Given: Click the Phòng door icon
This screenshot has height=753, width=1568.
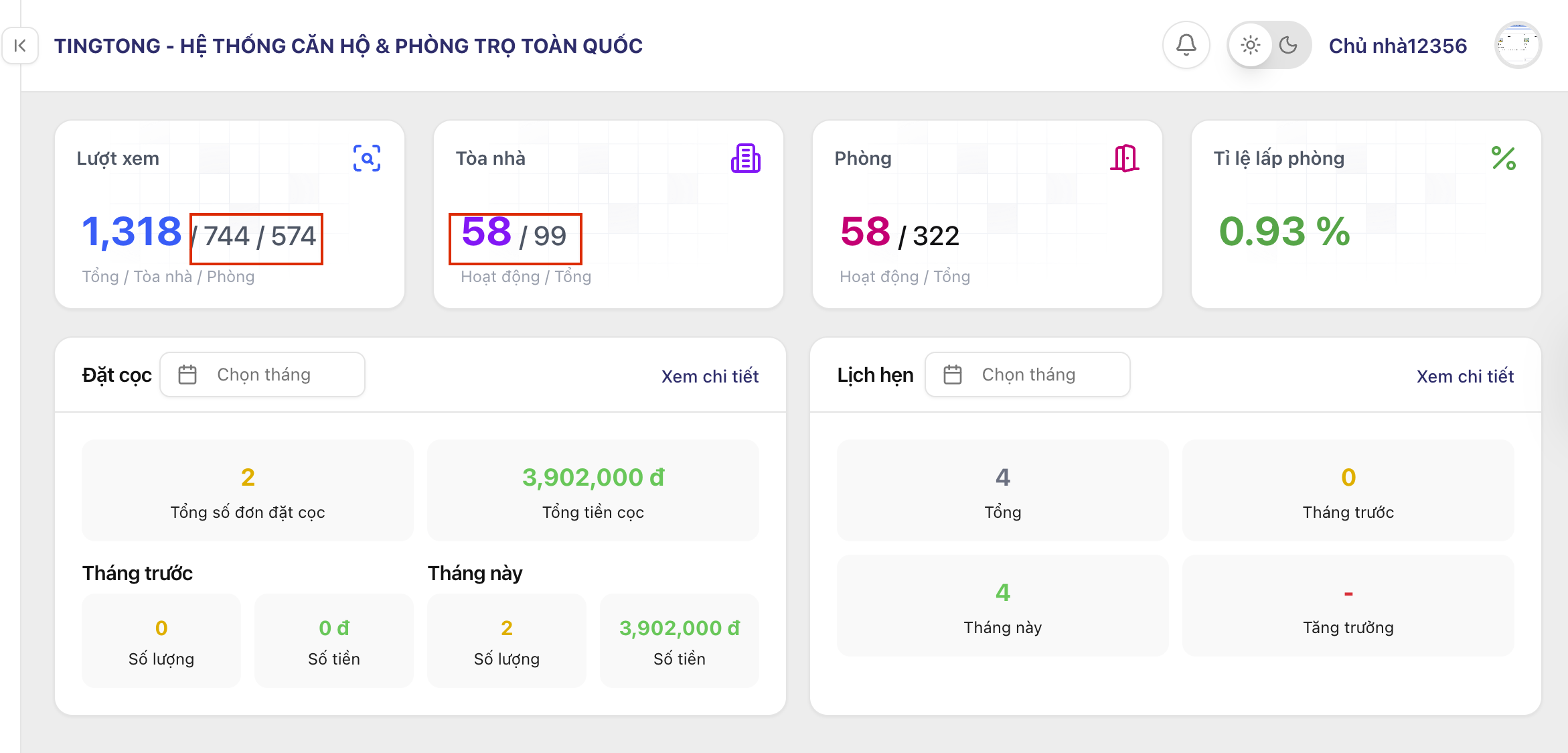Looking at the screenshot, I should [1124, 158].
